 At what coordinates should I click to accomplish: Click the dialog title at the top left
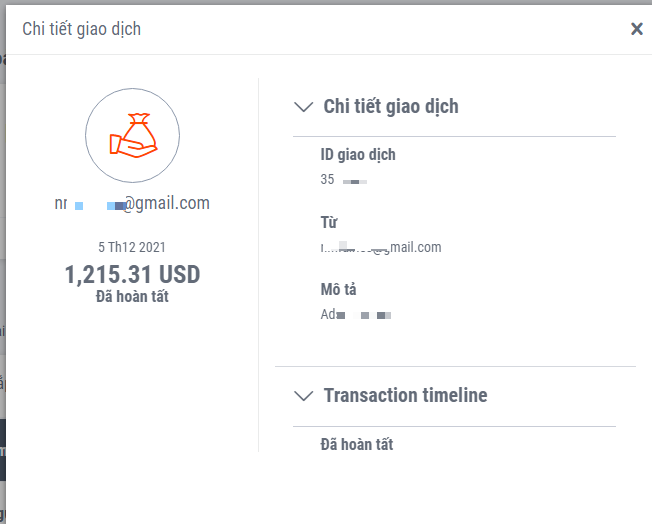point(82,29)
